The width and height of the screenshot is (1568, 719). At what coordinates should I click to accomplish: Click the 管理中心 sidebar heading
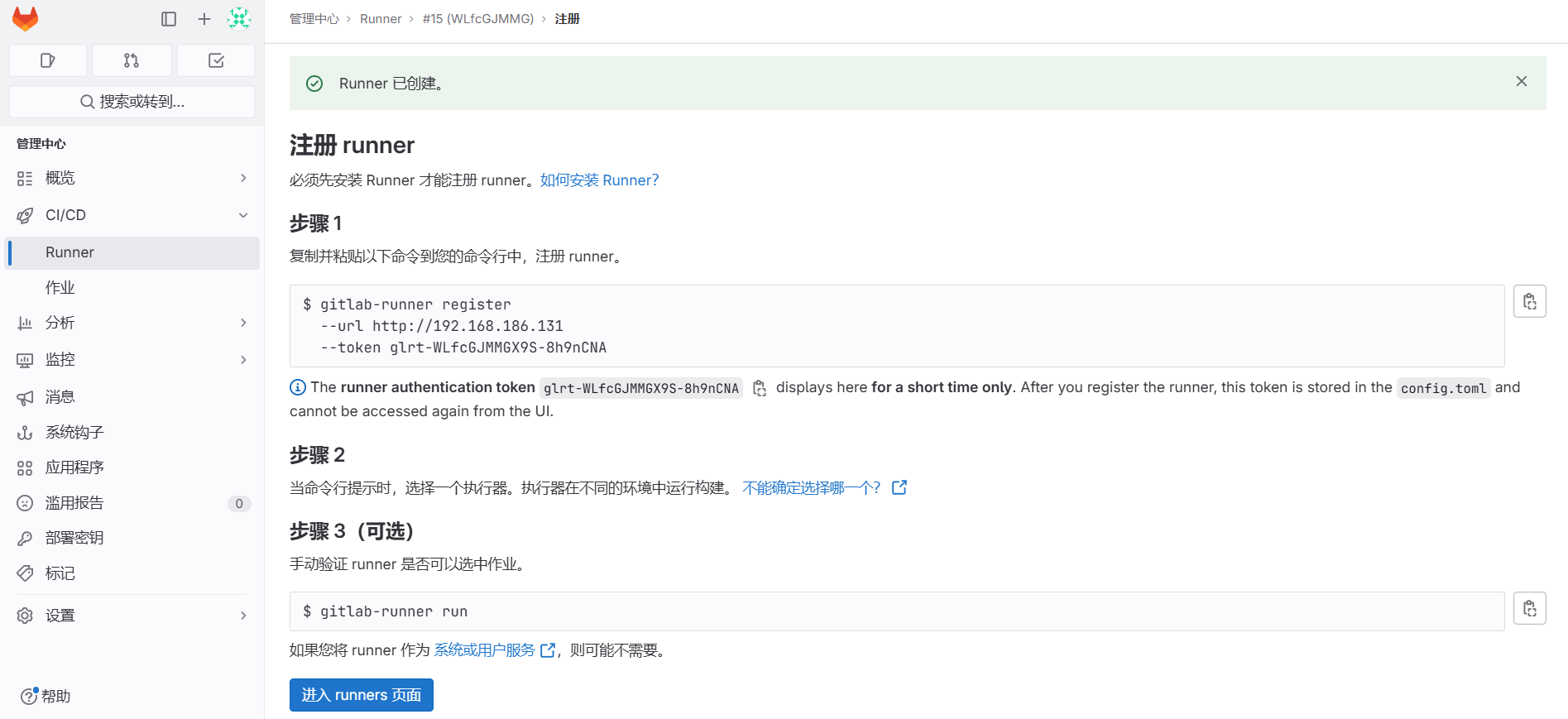pos(41,144)
